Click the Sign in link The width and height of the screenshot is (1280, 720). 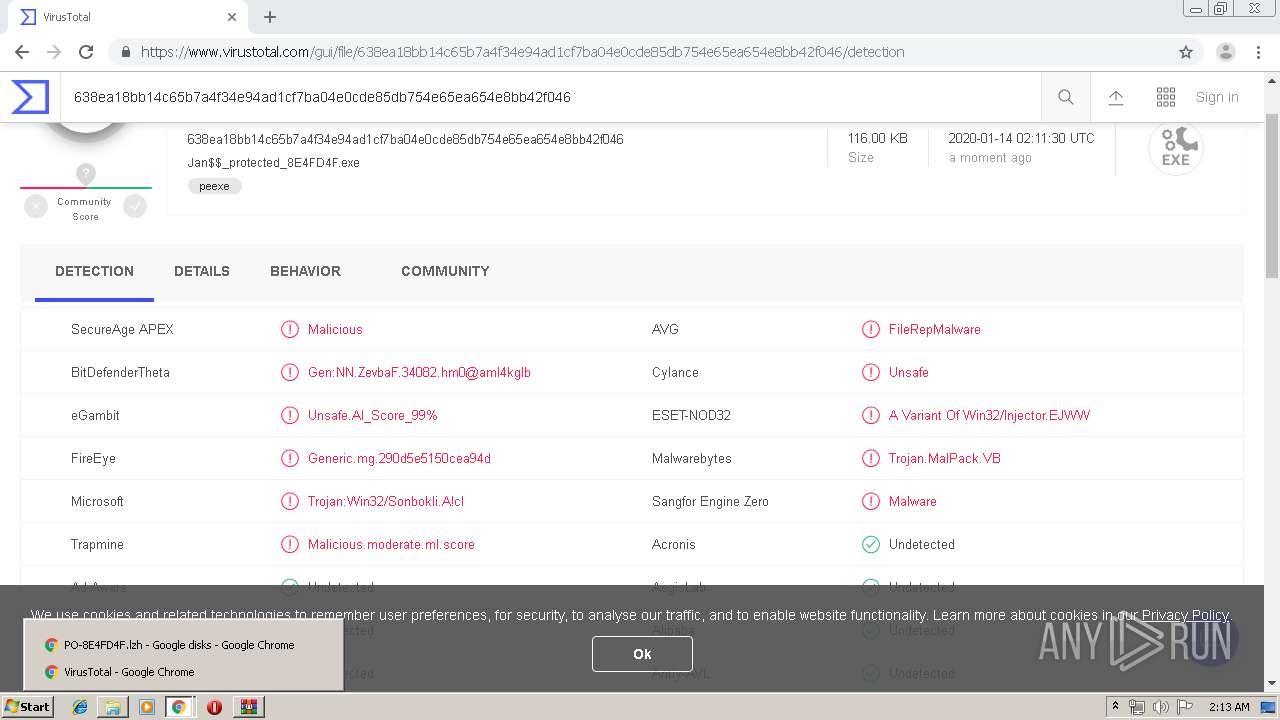tap(1217, 97)
